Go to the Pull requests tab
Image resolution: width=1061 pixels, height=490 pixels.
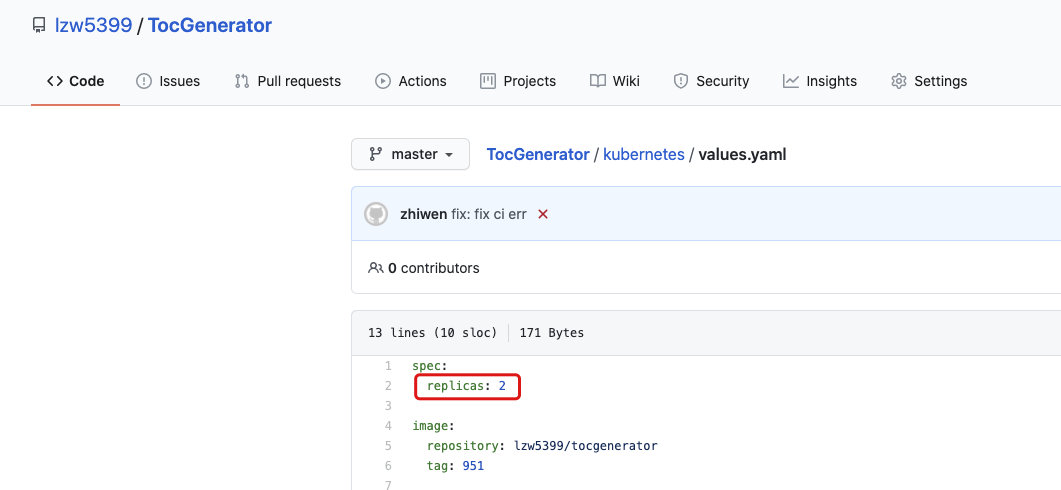coord(288,81)
